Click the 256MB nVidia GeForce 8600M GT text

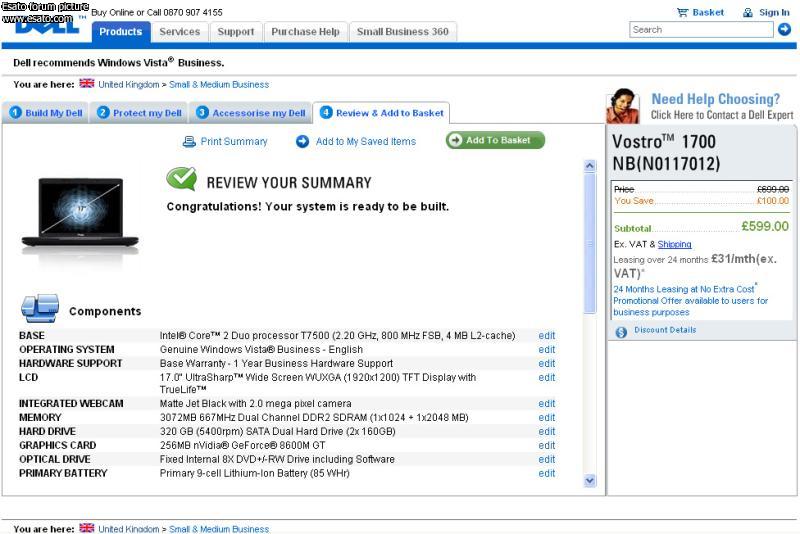[x=242, y=445]
